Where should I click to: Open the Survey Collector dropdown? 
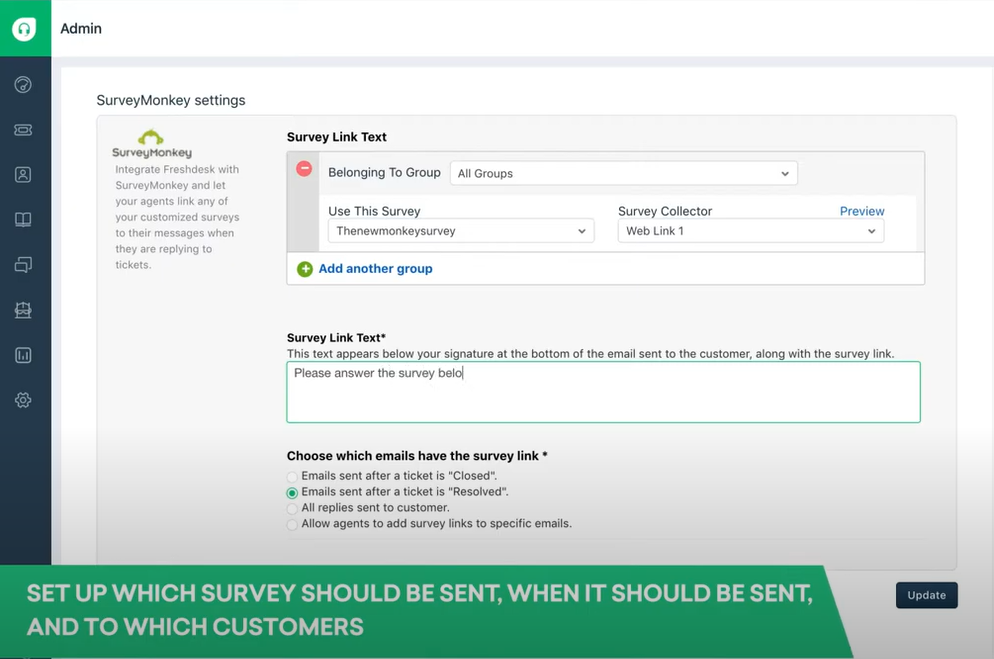click(x=750, y=231)
